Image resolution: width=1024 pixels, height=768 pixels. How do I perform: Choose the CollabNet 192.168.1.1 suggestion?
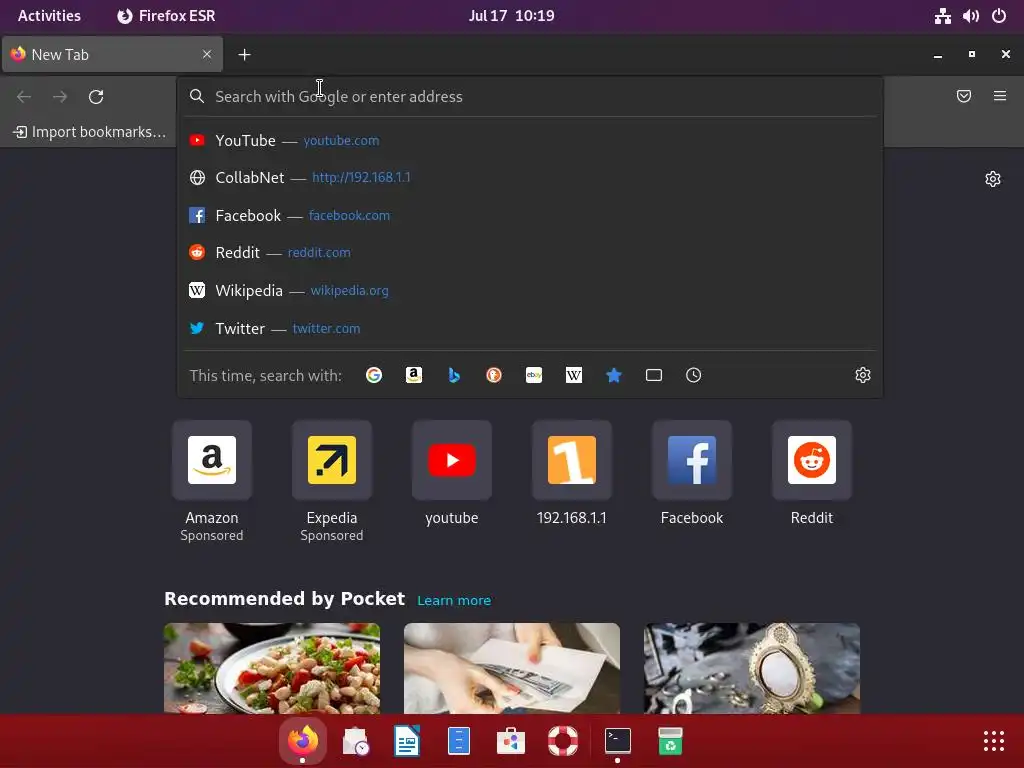pos(530,178)
